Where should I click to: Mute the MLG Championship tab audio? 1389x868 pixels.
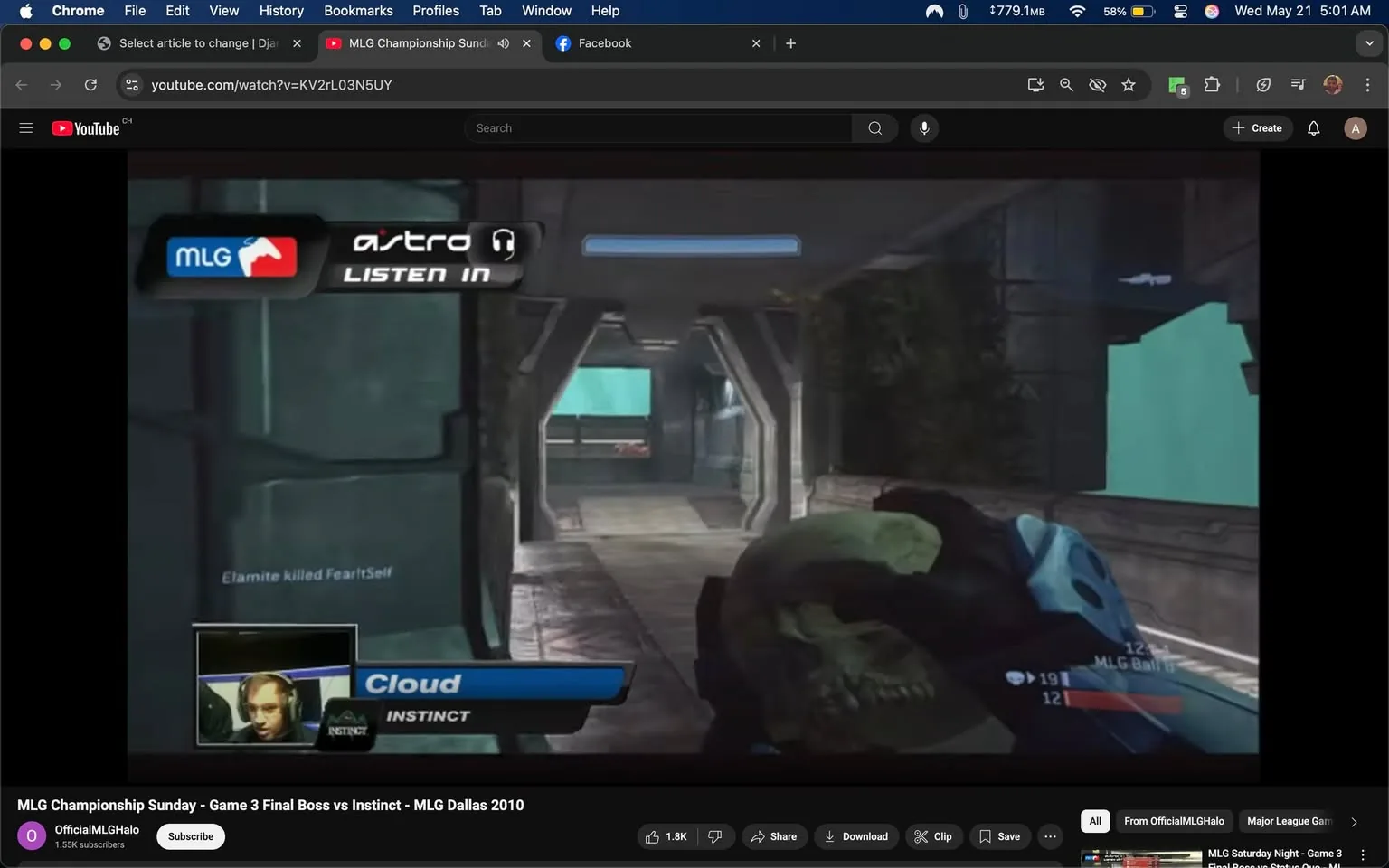coord(504,42)
